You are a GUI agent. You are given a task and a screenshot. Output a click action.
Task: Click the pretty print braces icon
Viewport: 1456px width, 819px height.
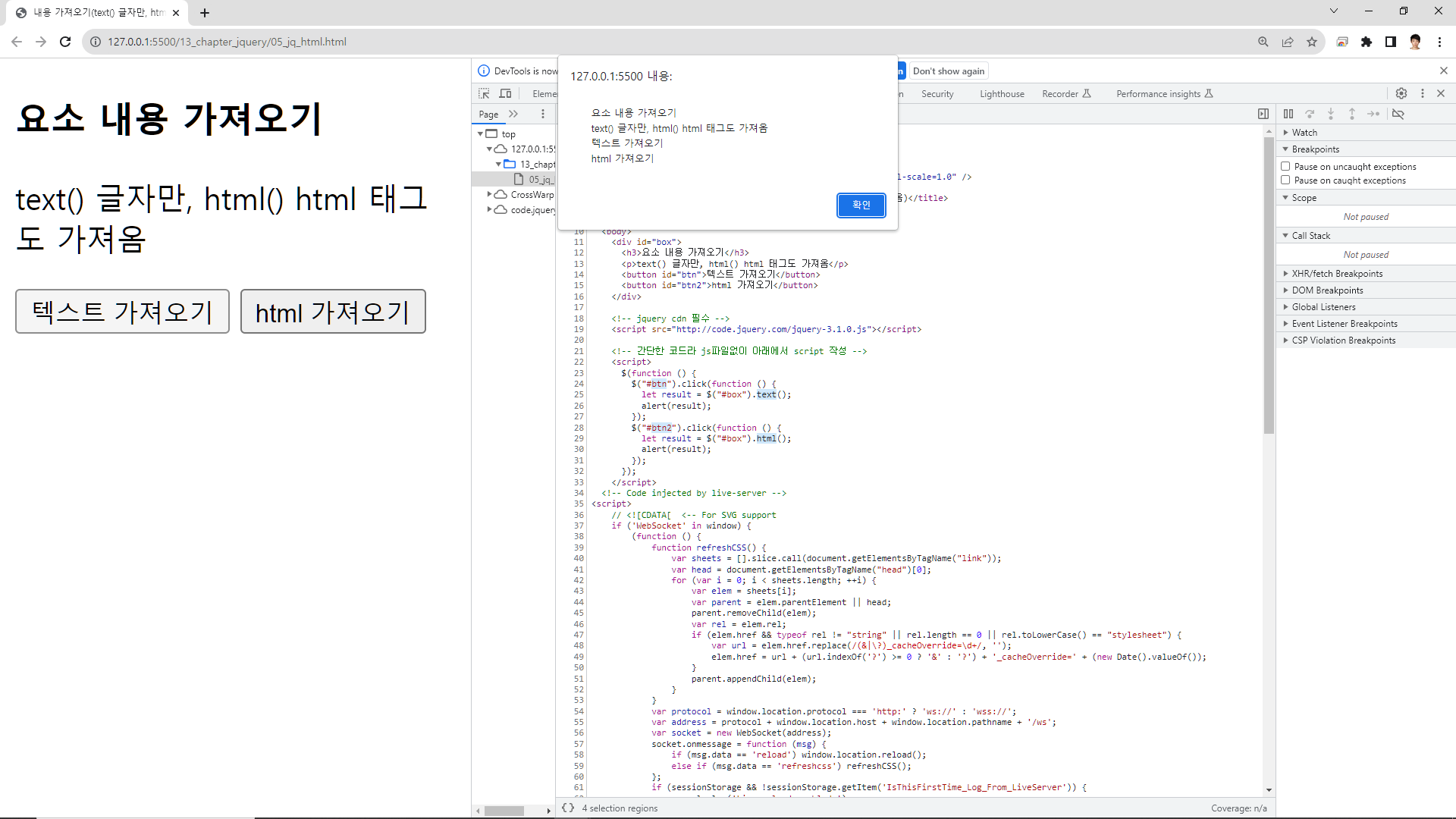click(x=567, y=808)
